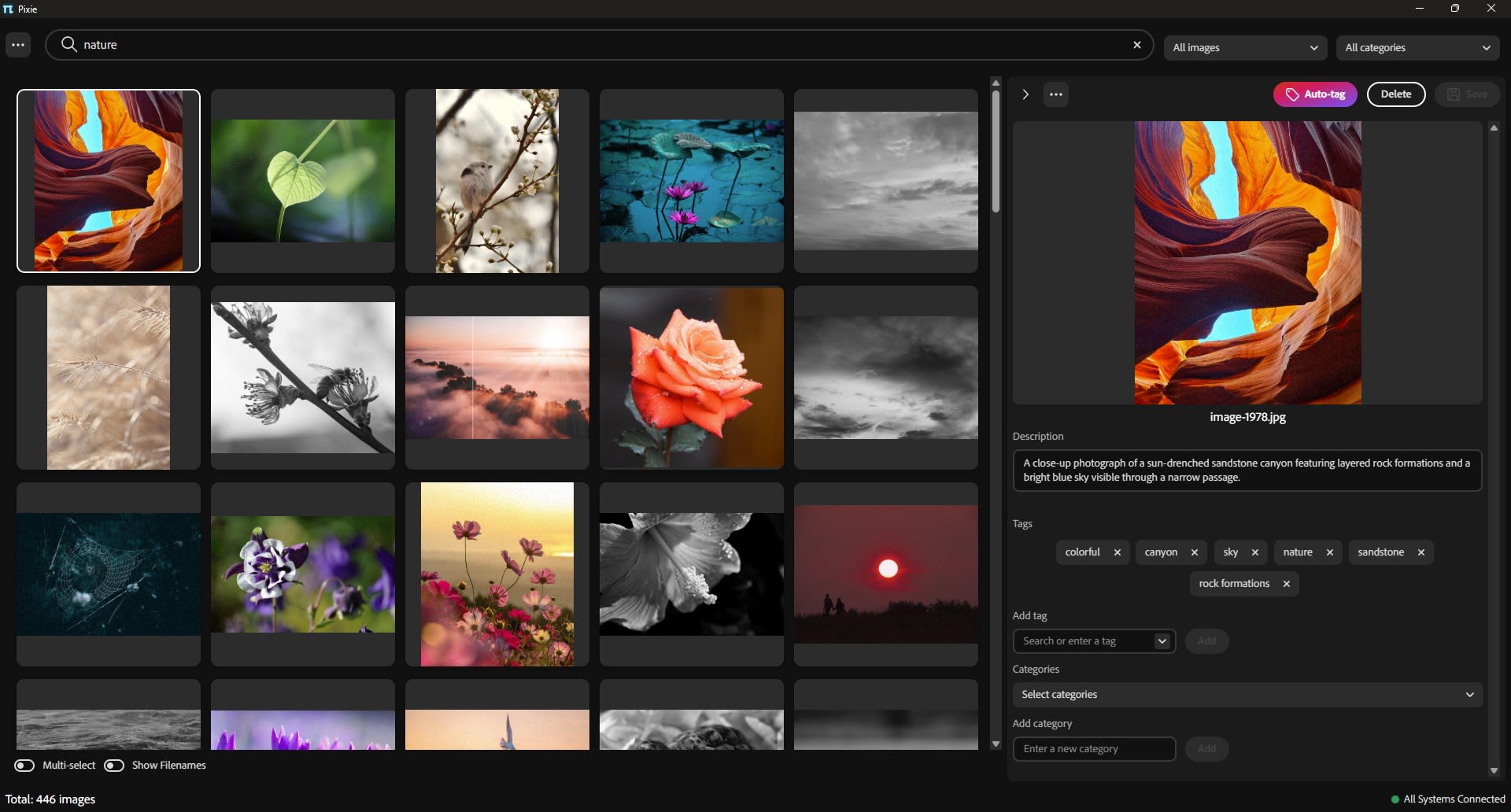Screen dimensions: 1511x812
Task: Click the Auto-tag button
Action: point(1314,94)
